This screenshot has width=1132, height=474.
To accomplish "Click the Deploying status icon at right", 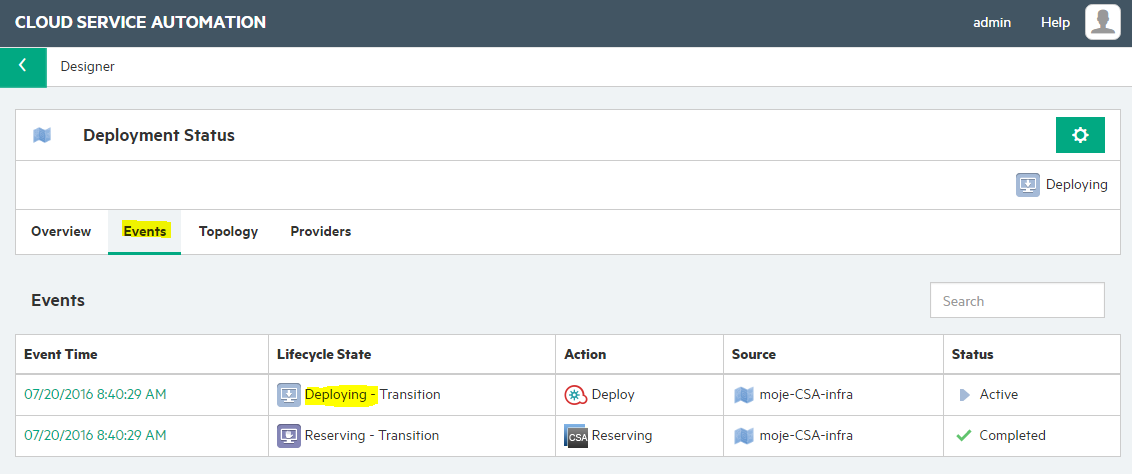I will pos(1027,185).
